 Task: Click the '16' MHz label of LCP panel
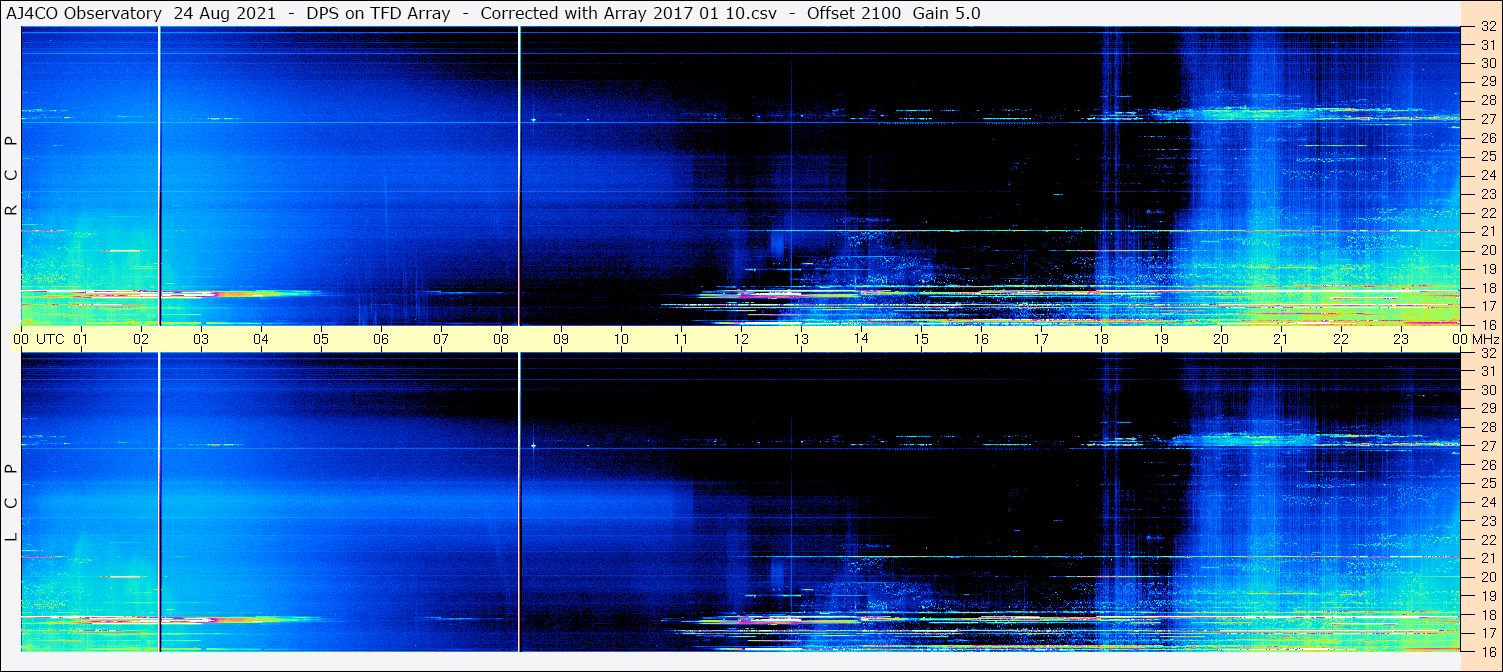click(x=1487, y=651)
